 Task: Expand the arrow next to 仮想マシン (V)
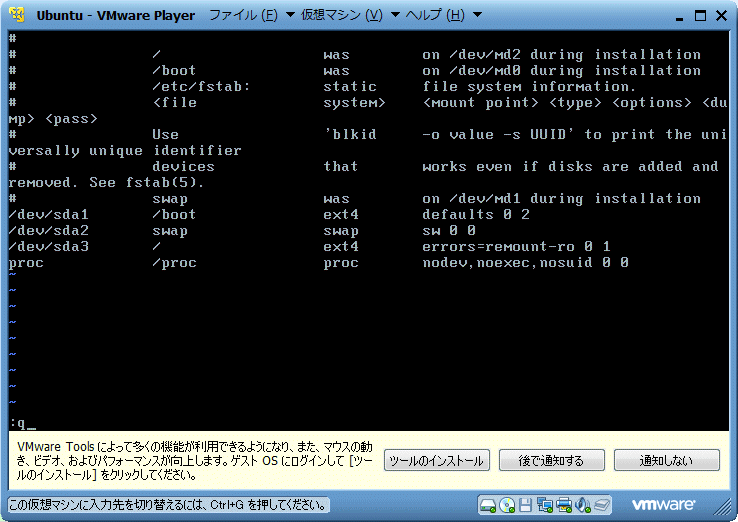pyautogui.click(x=394, y=15)
